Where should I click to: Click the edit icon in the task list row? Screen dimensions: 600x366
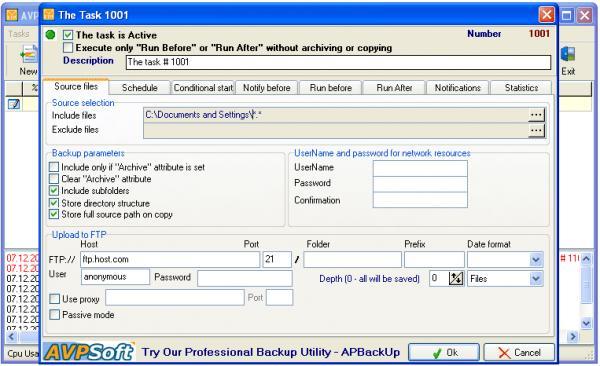14,104
